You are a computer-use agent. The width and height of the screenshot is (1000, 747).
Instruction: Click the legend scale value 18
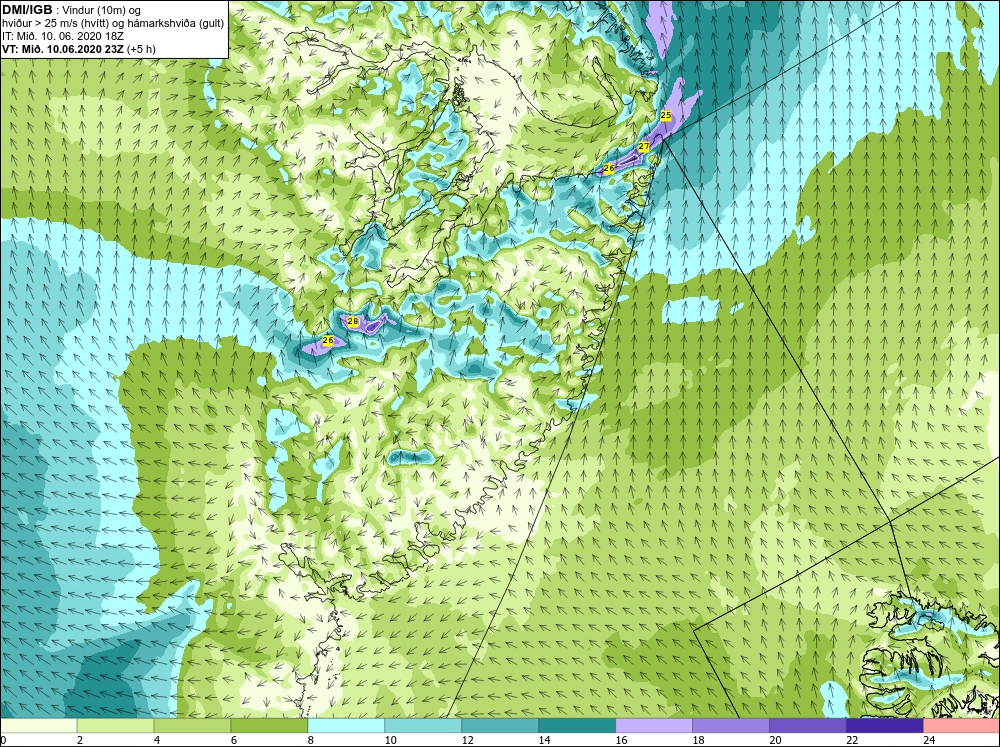point(698,740)
